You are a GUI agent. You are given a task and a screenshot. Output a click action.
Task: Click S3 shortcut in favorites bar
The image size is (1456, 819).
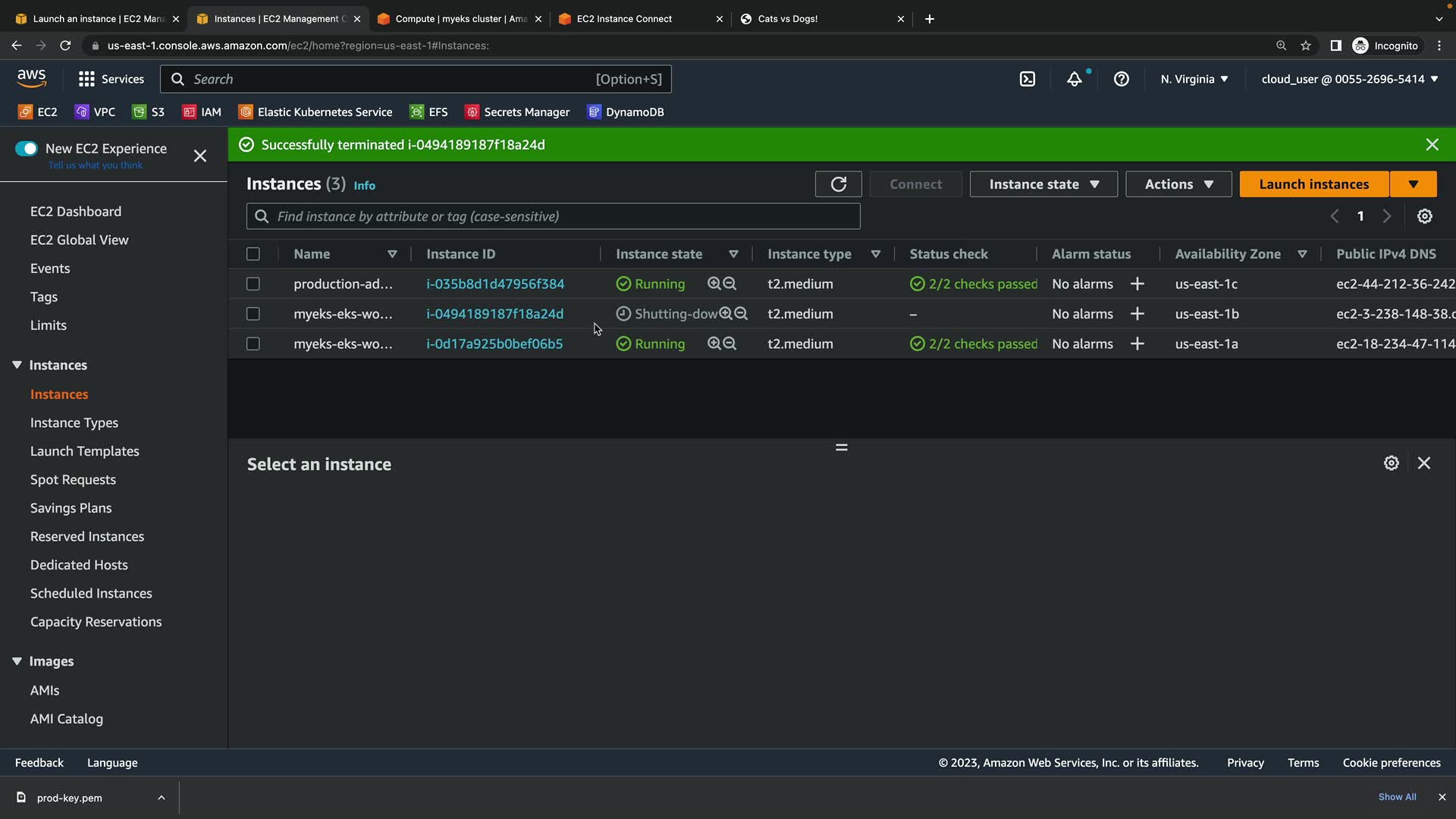pos(149,112)
